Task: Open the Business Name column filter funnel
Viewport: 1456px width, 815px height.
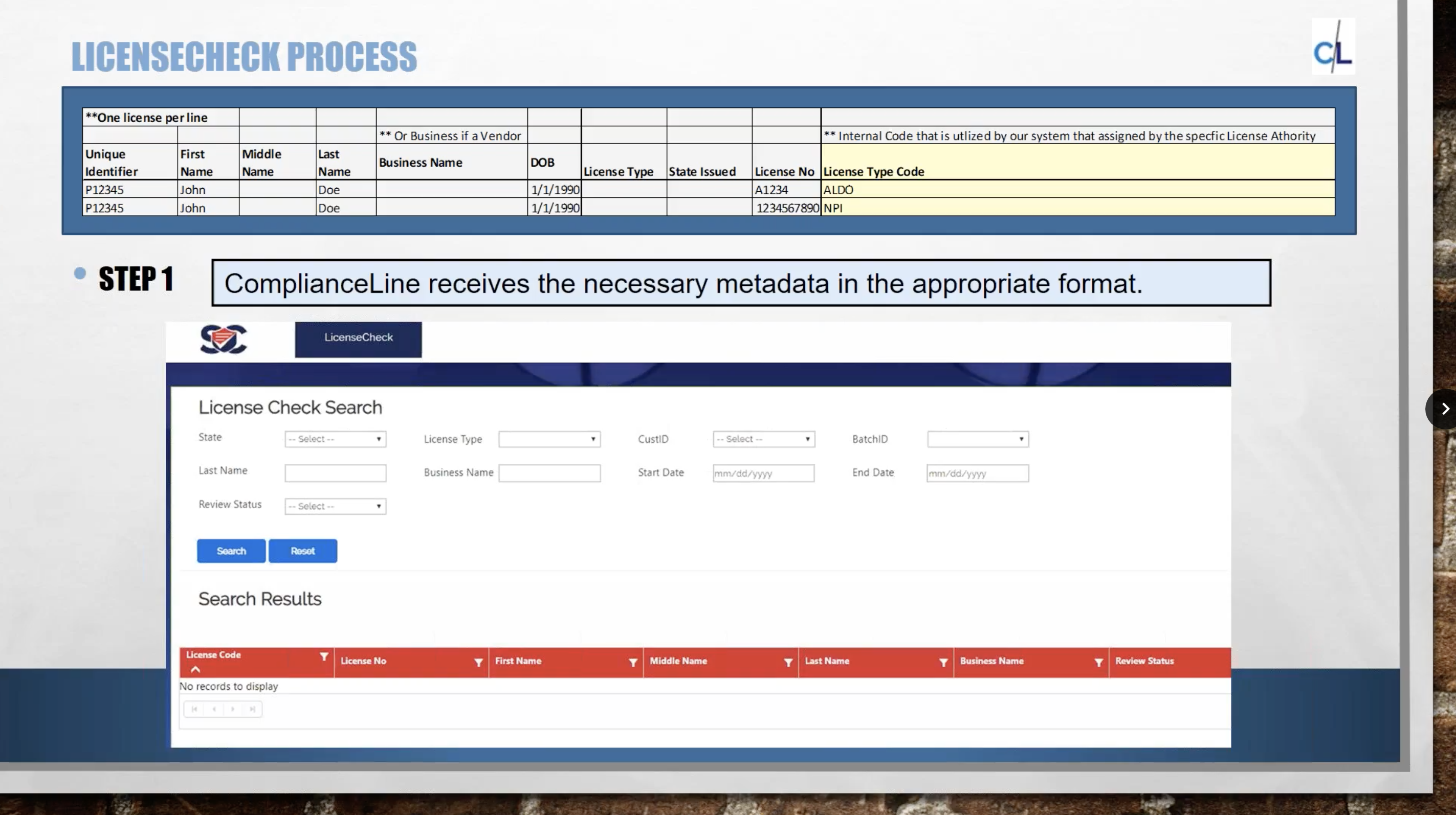Action: point(1098,663)
